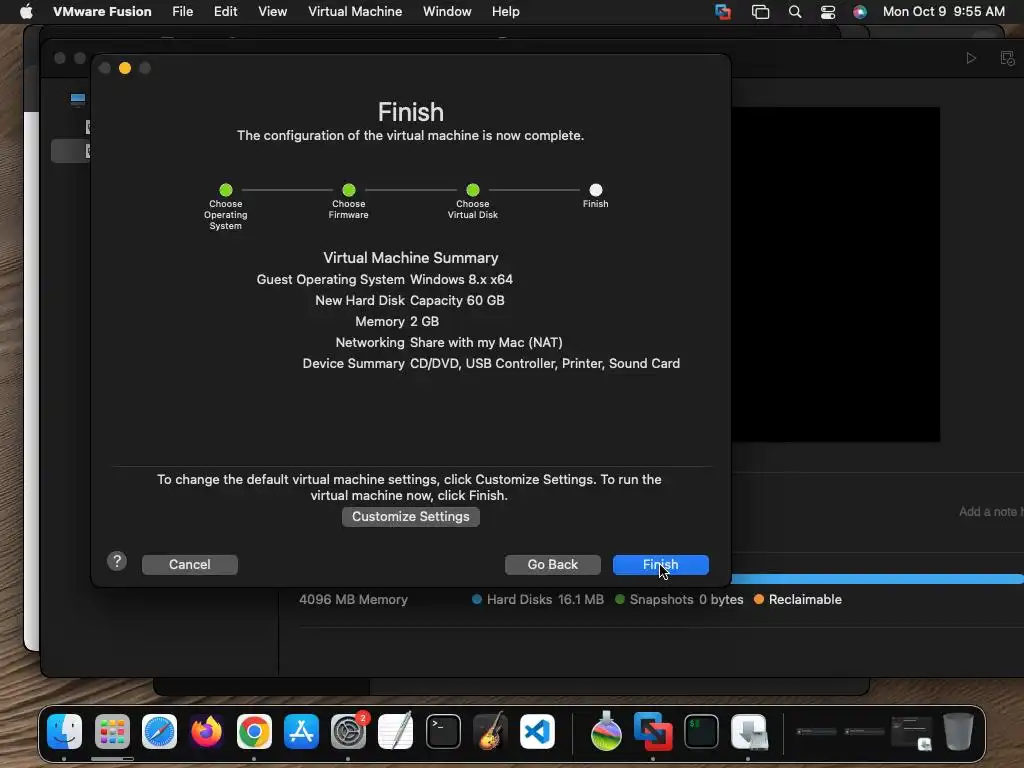The height and width of the screenshot is (768, 1024).
Task: Click the yellow minimize button of the wizard
Action: click(x=125, y=68)
